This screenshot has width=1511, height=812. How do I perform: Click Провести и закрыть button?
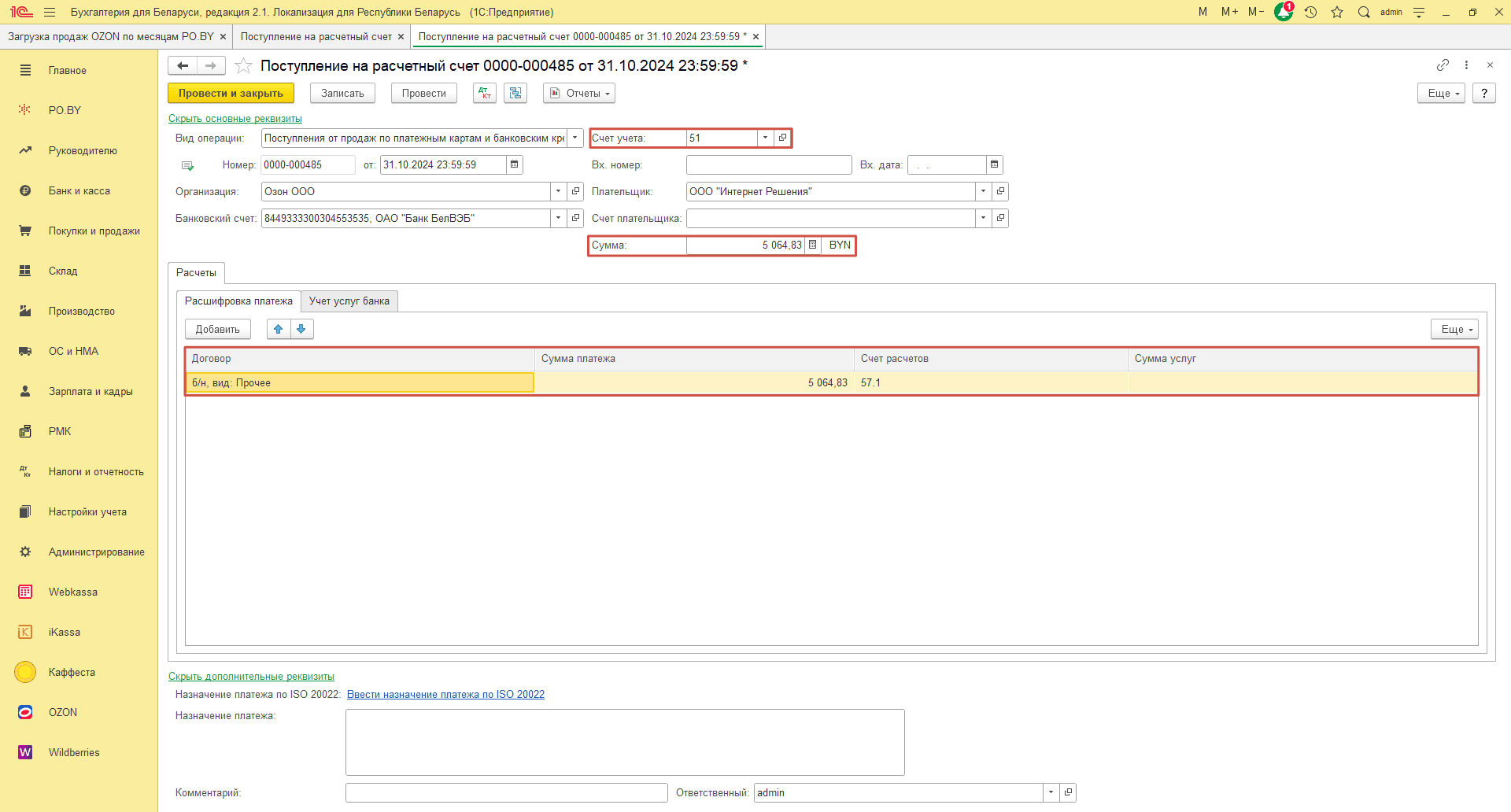[x=231, y=93]
